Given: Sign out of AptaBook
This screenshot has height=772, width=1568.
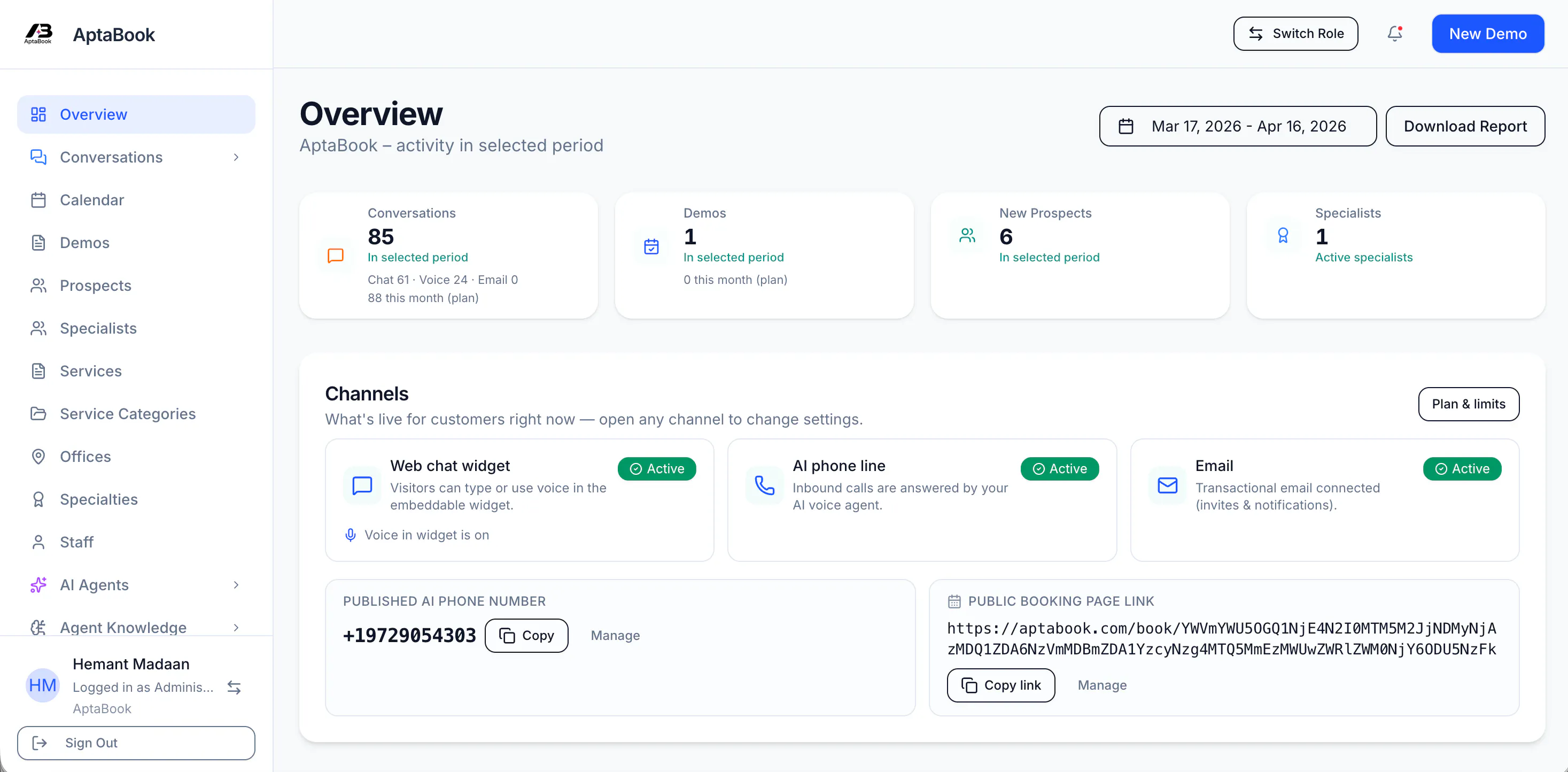Looking at the screenshot, I should coord(136,743).
